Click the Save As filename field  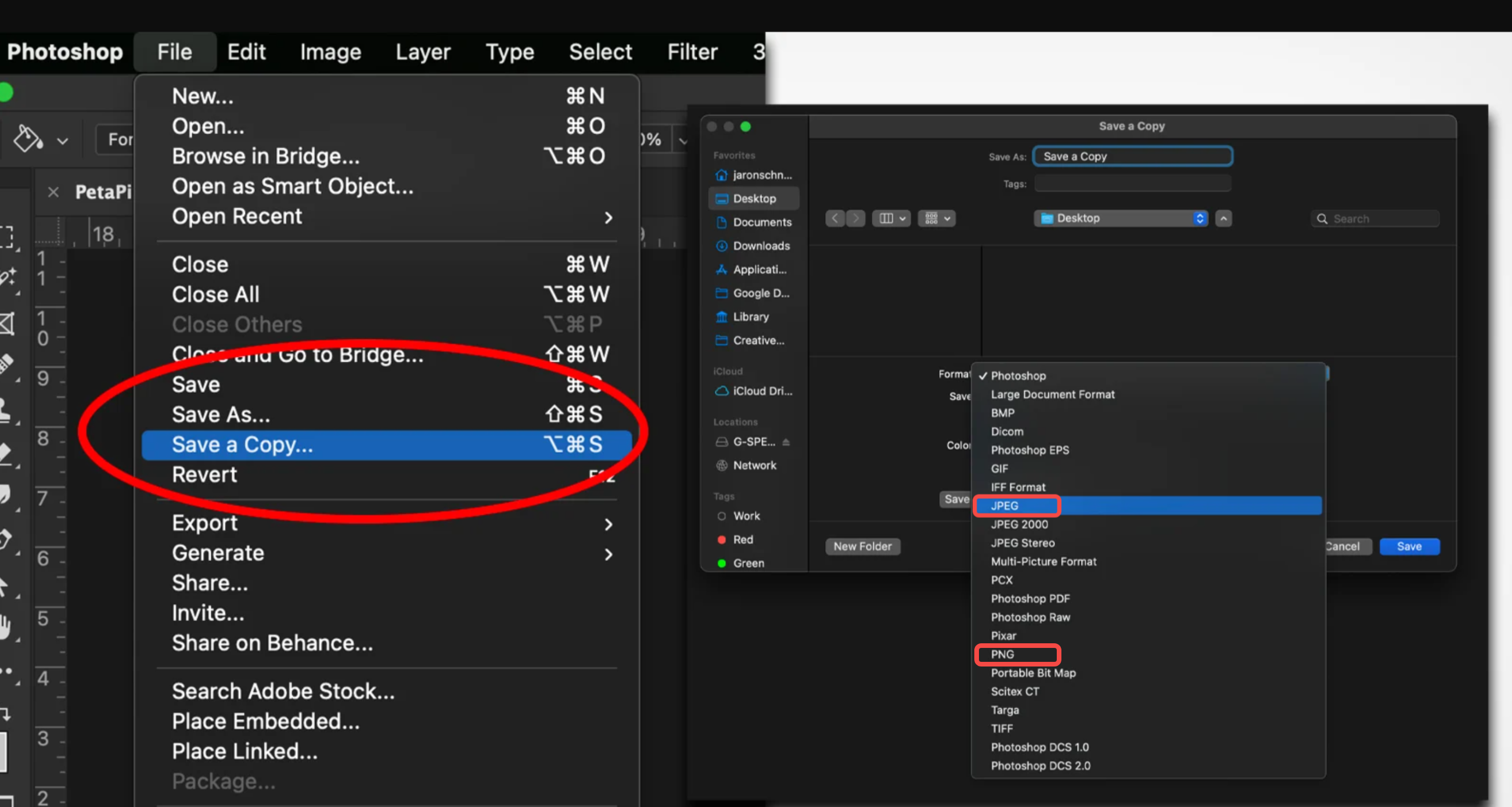[1132, 156]
